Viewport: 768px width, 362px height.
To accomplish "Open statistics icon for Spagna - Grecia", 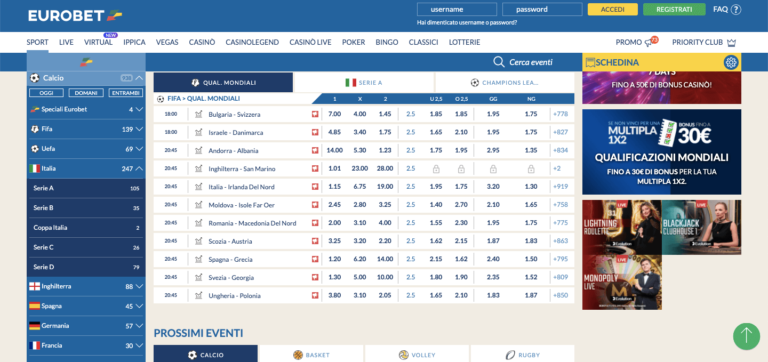I will pyautogui.click(x=198, y=259).
